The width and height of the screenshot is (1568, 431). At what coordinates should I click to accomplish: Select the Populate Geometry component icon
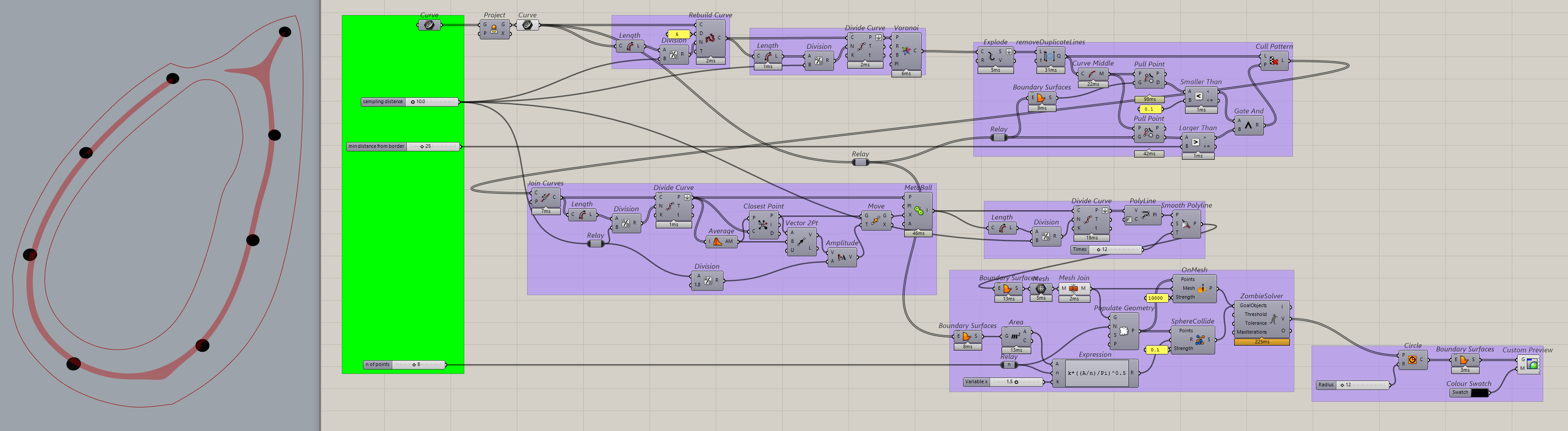pos(1124,331)
